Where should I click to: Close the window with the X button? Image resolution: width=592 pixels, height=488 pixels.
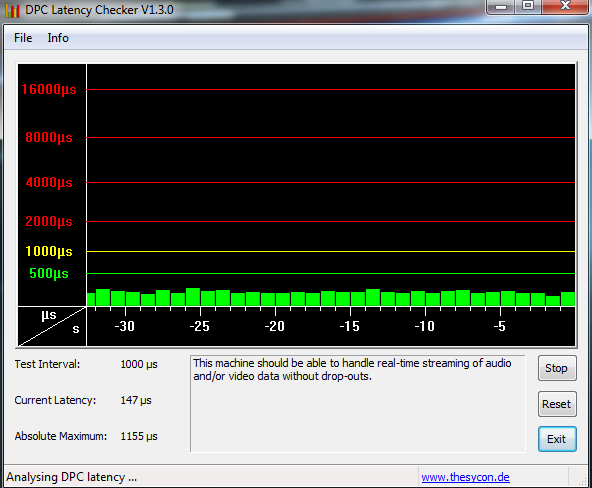click(565, 6)
